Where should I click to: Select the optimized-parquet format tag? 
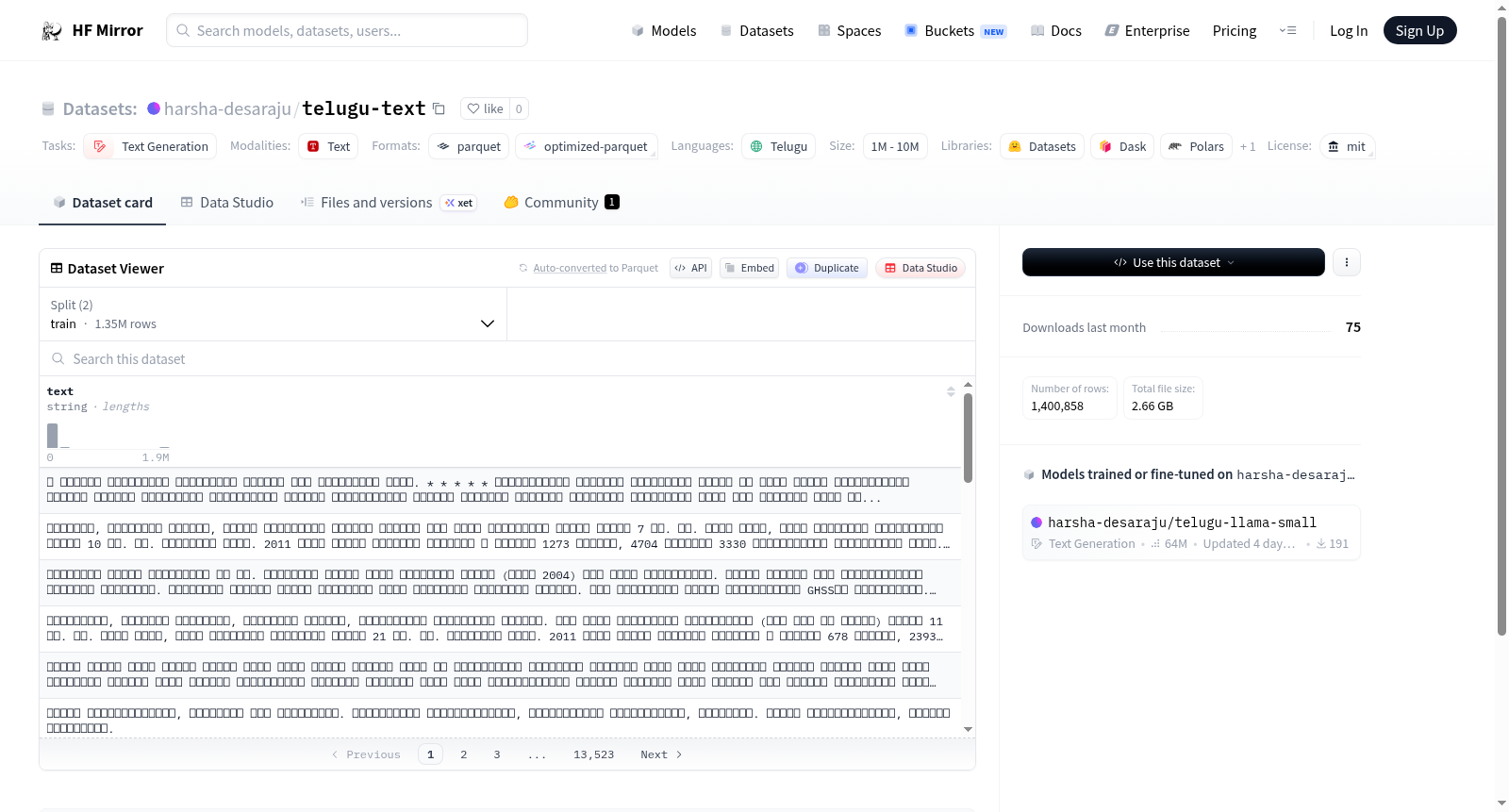tap(586, 146)
